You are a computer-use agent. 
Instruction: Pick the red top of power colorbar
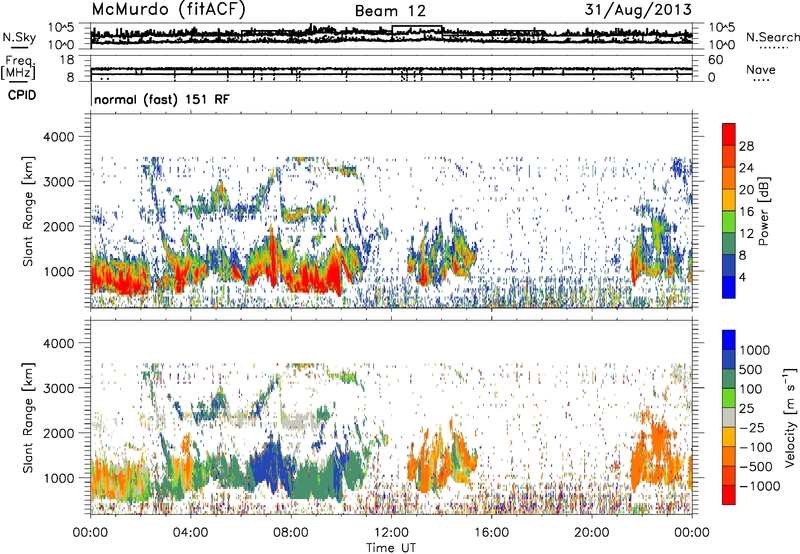729,134
